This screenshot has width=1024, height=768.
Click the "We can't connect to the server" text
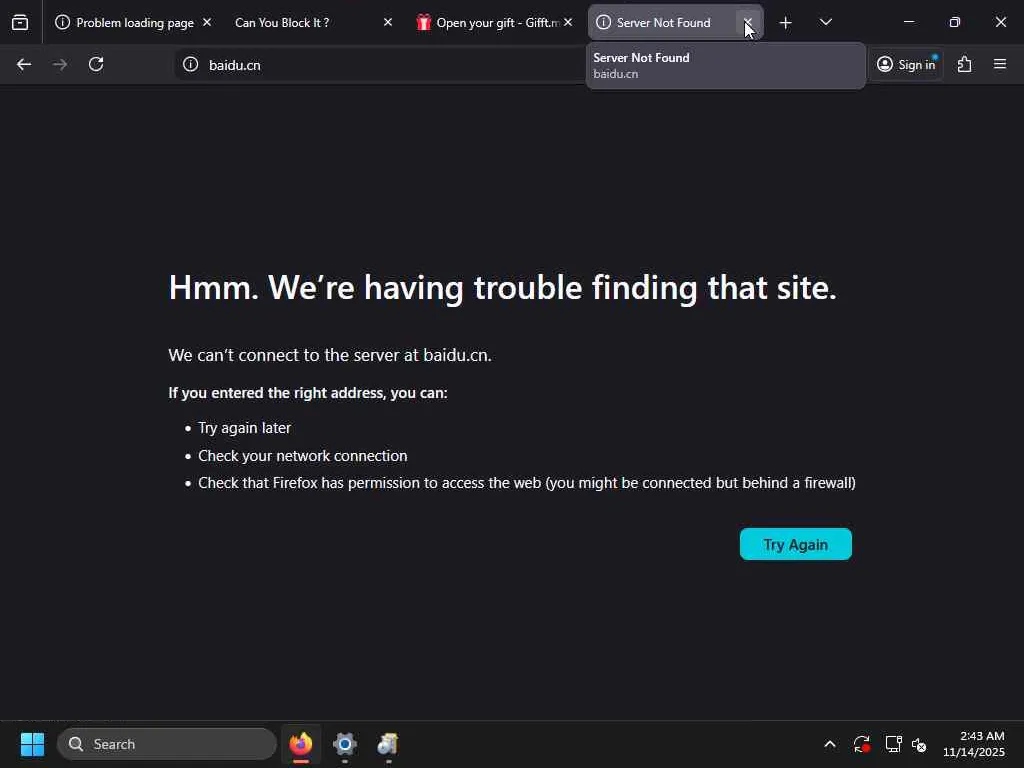pyautogui.click(x=330, y=355)
